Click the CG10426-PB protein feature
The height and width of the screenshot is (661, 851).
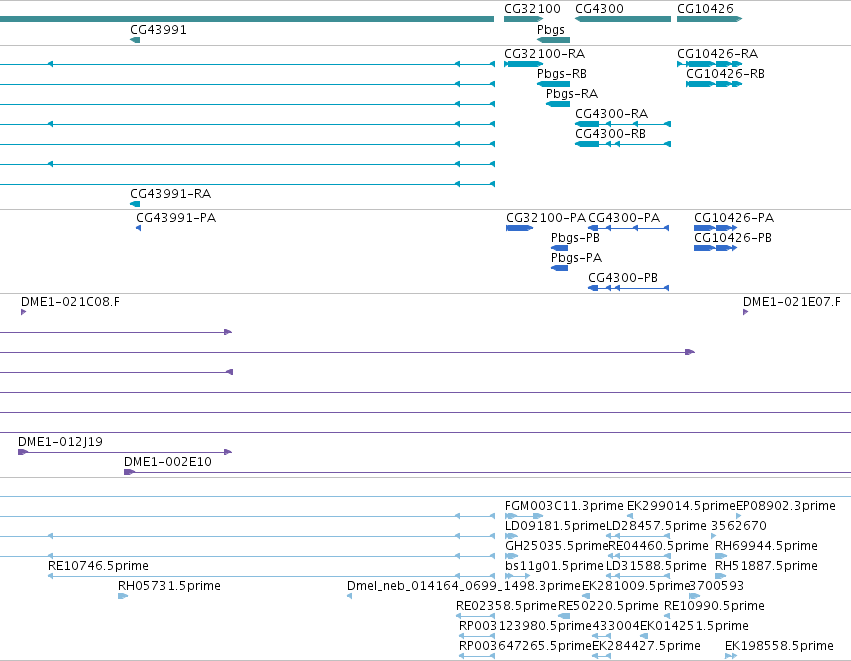[x=715, y=248]
